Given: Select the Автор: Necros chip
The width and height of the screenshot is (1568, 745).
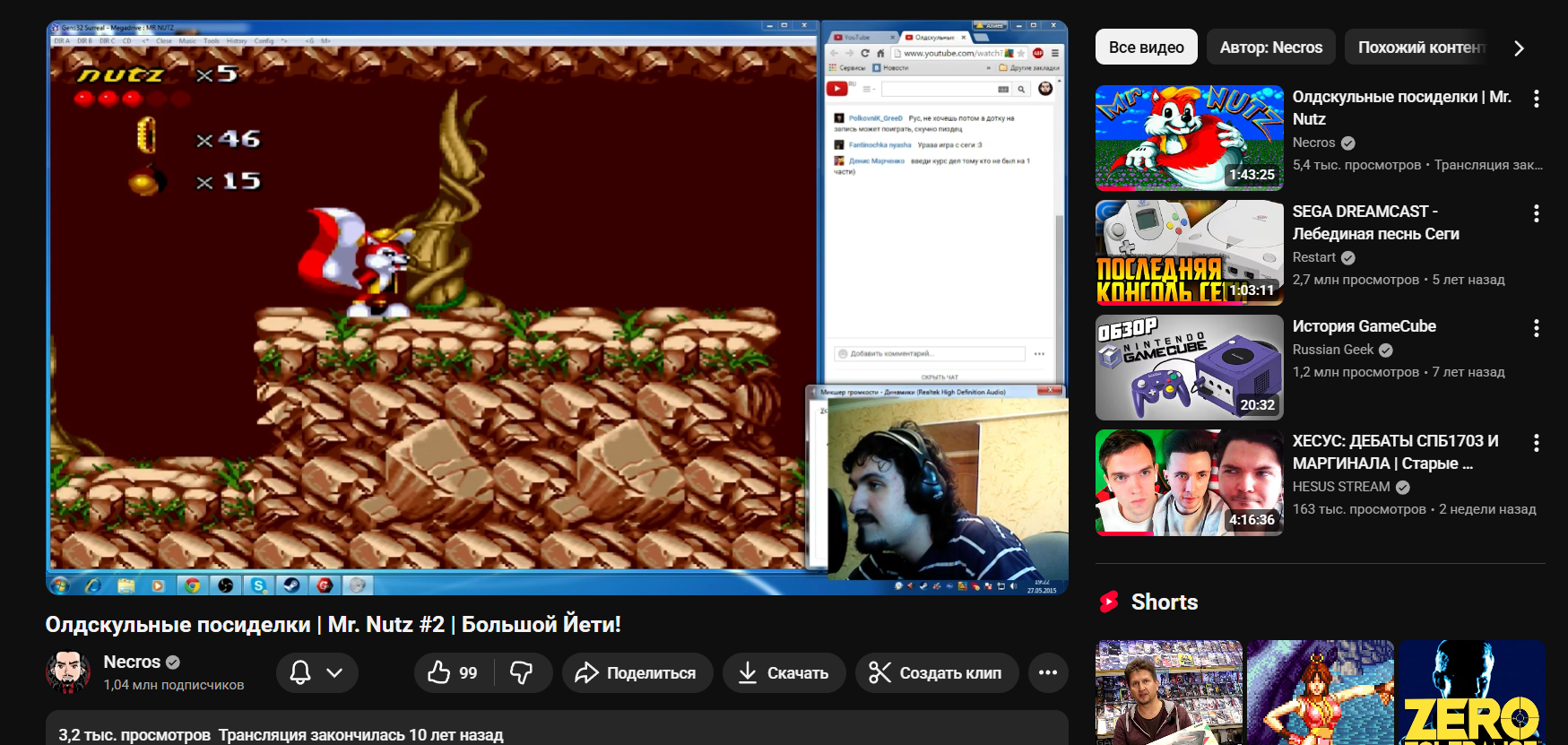Looking at the screenshot, I should pyautogui.click(x=1271, y=48).
